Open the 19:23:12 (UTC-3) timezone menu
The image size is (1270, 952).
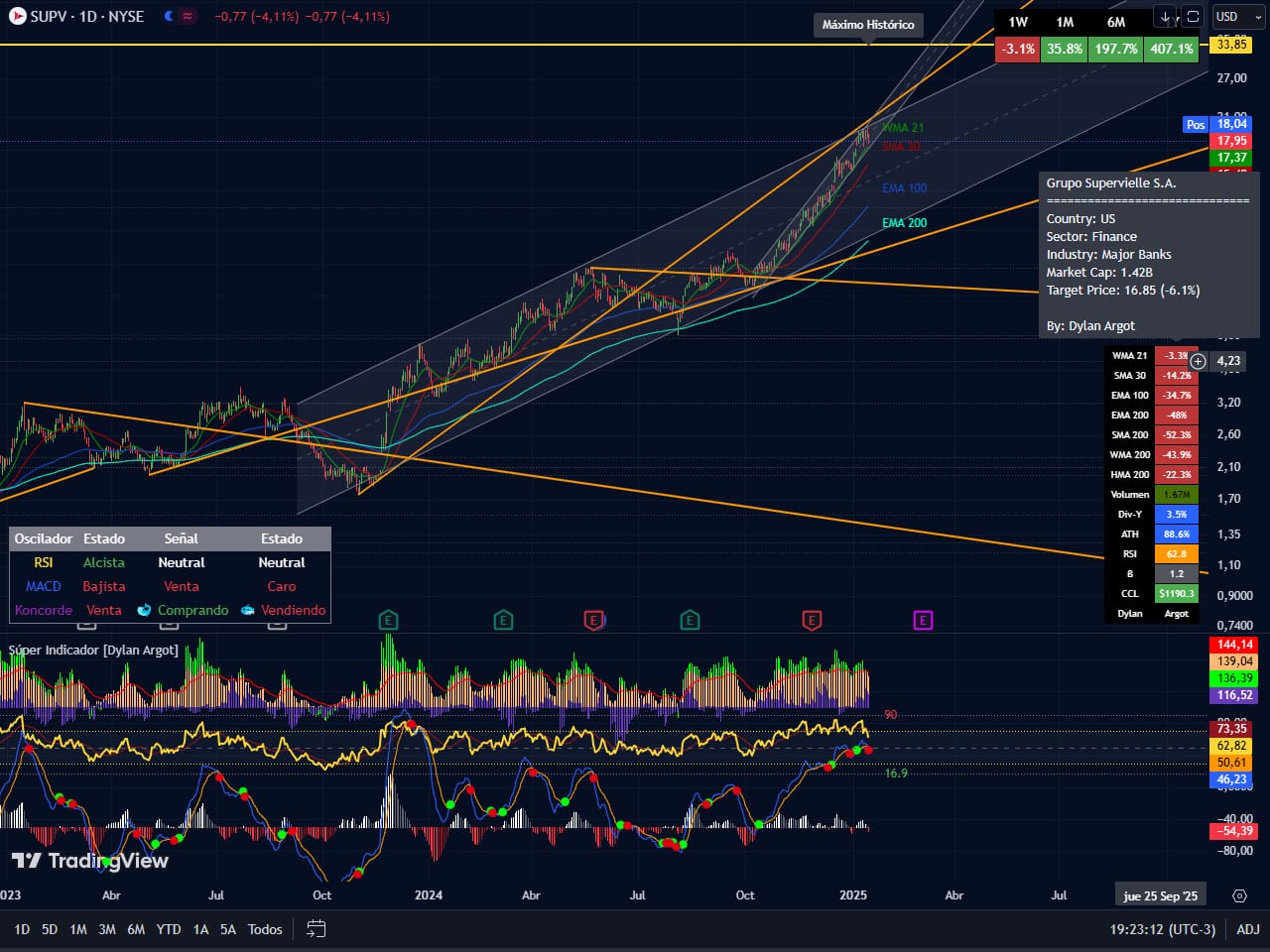pos(1162,929)
